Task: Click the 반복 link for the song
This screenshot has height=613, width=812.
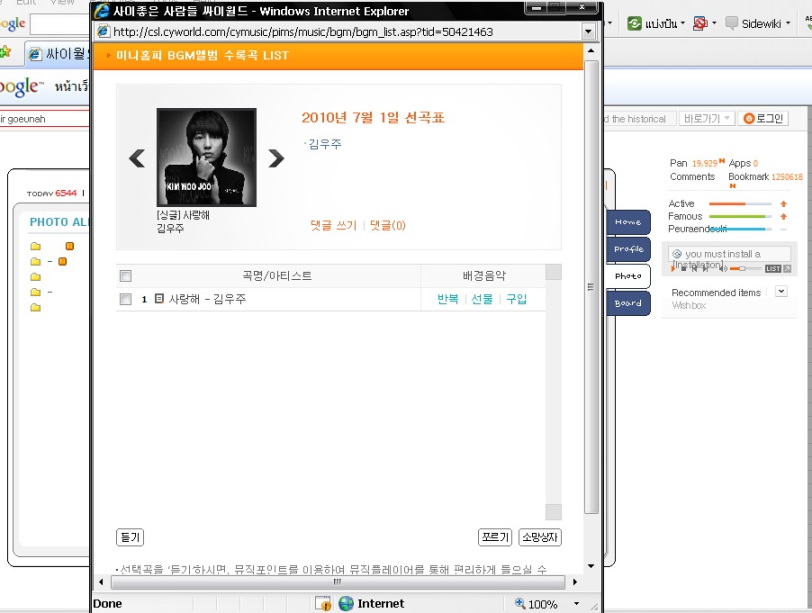Action: (448, 299)
